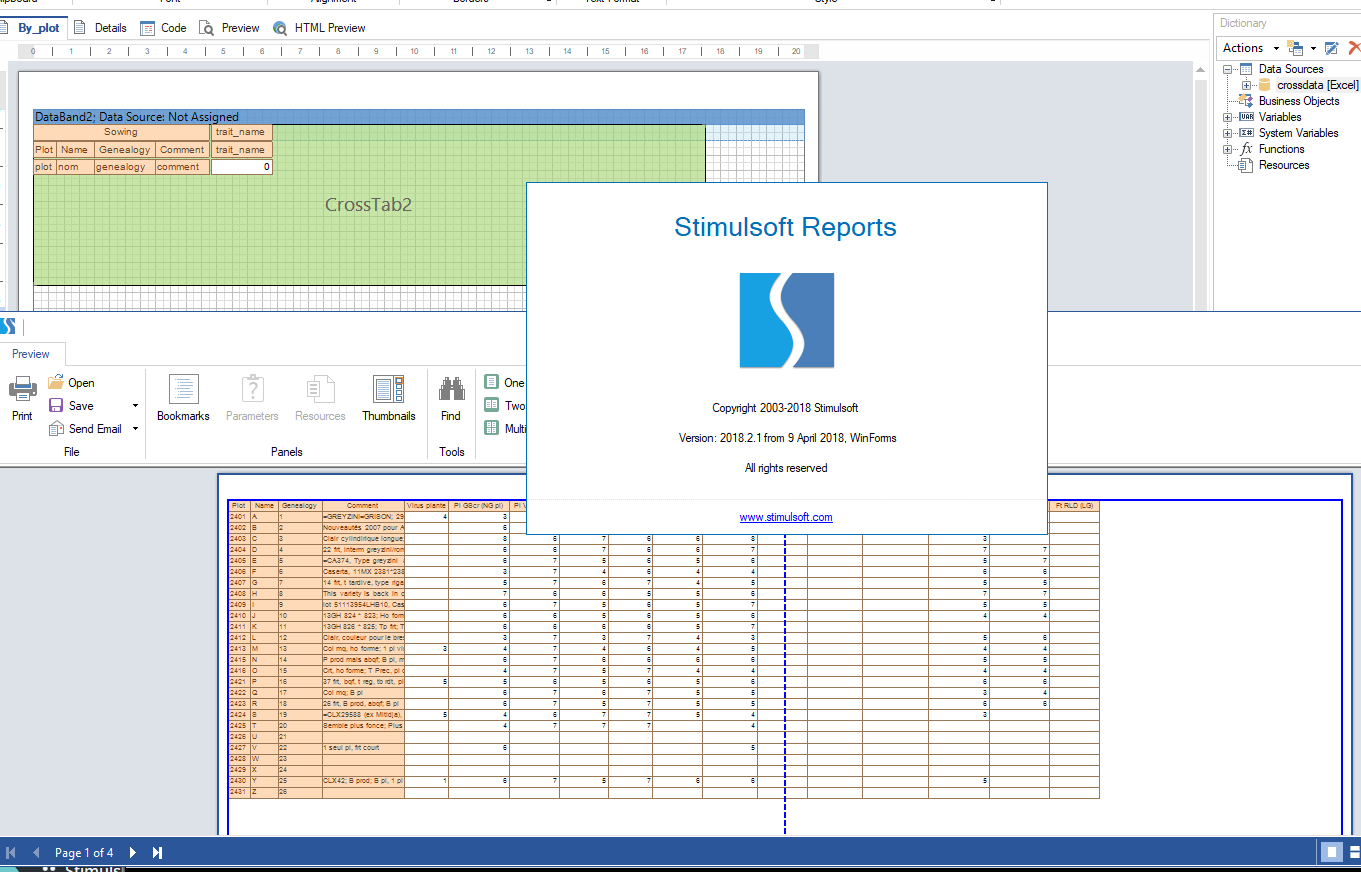Click the Dictionary panel title
1361x872 pixels.
pyautogui.click(x=1243, y=23)
